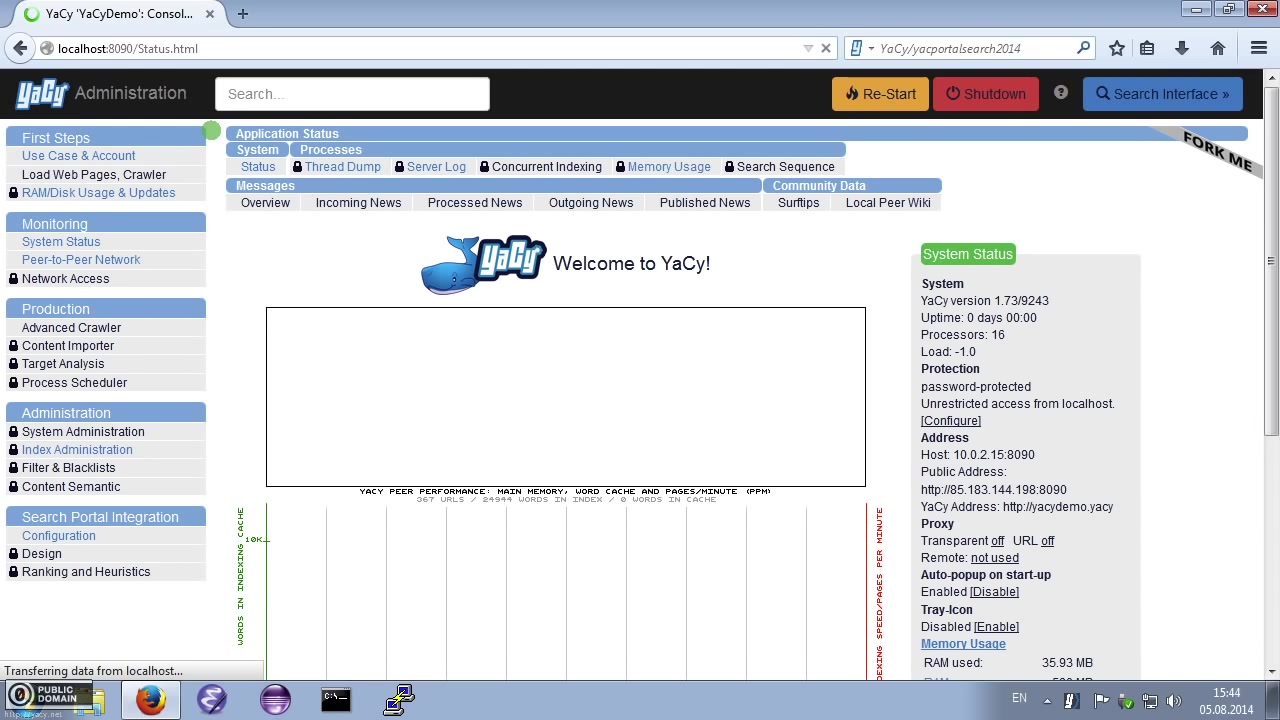This screenshot has width=1280, height=720.
Task: Enable the Tray-Icon
Action: coord(996,627)
